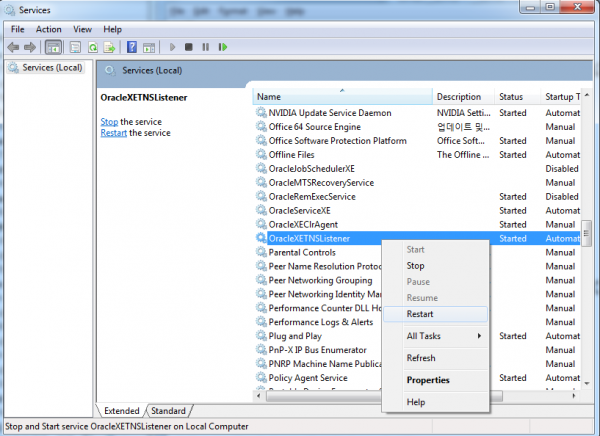This screenshot has height=436, width=600.
Task: Click the Stop Service square icon
Action: point(189,46)
